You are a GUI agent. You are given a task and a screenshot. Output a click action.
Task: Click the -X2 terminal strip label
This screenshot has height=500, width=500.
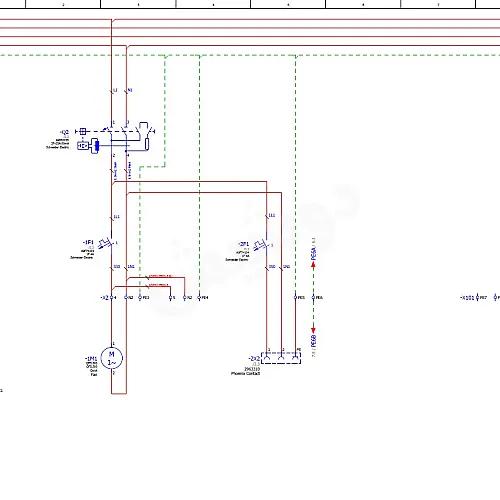(x=105, y=298)
